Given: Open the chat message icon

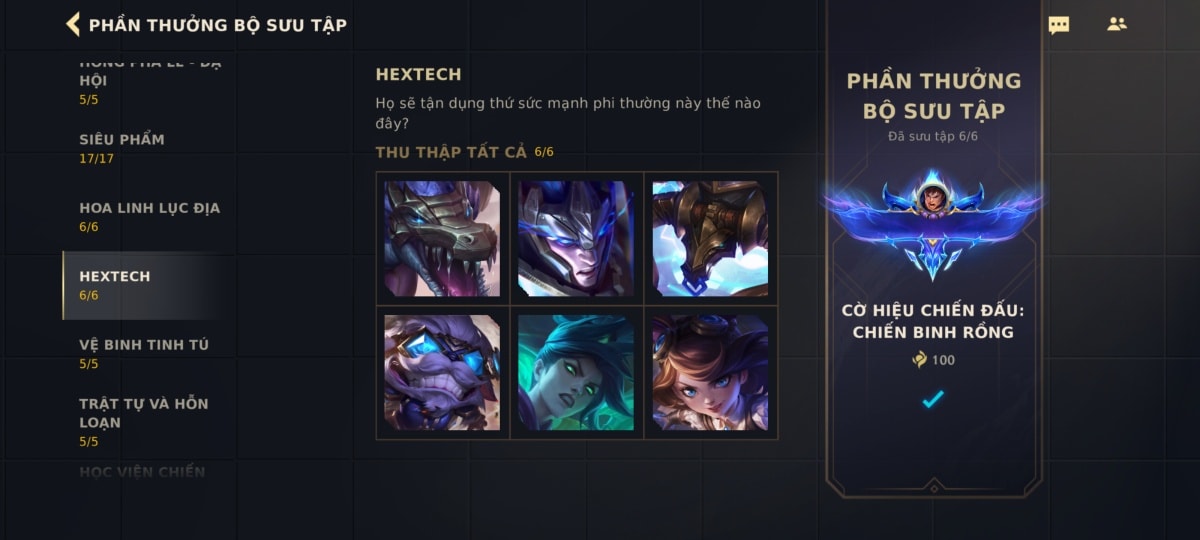Looking at the screenshot, I should pos(1058,25).
